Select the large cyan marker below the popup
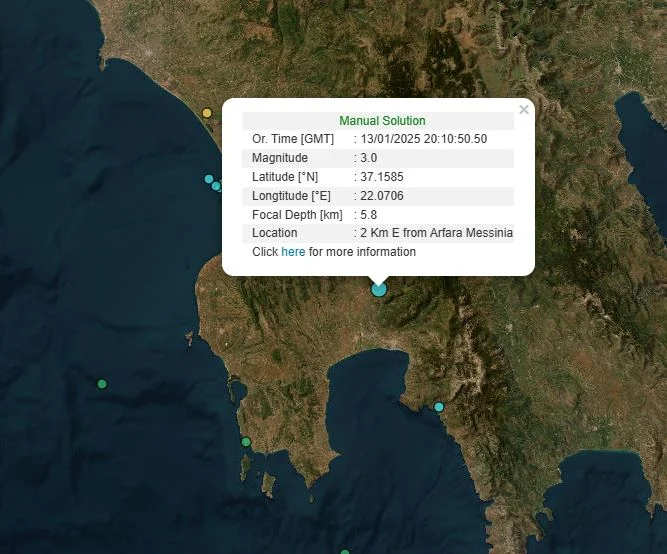667x554 pixels. 379,289
